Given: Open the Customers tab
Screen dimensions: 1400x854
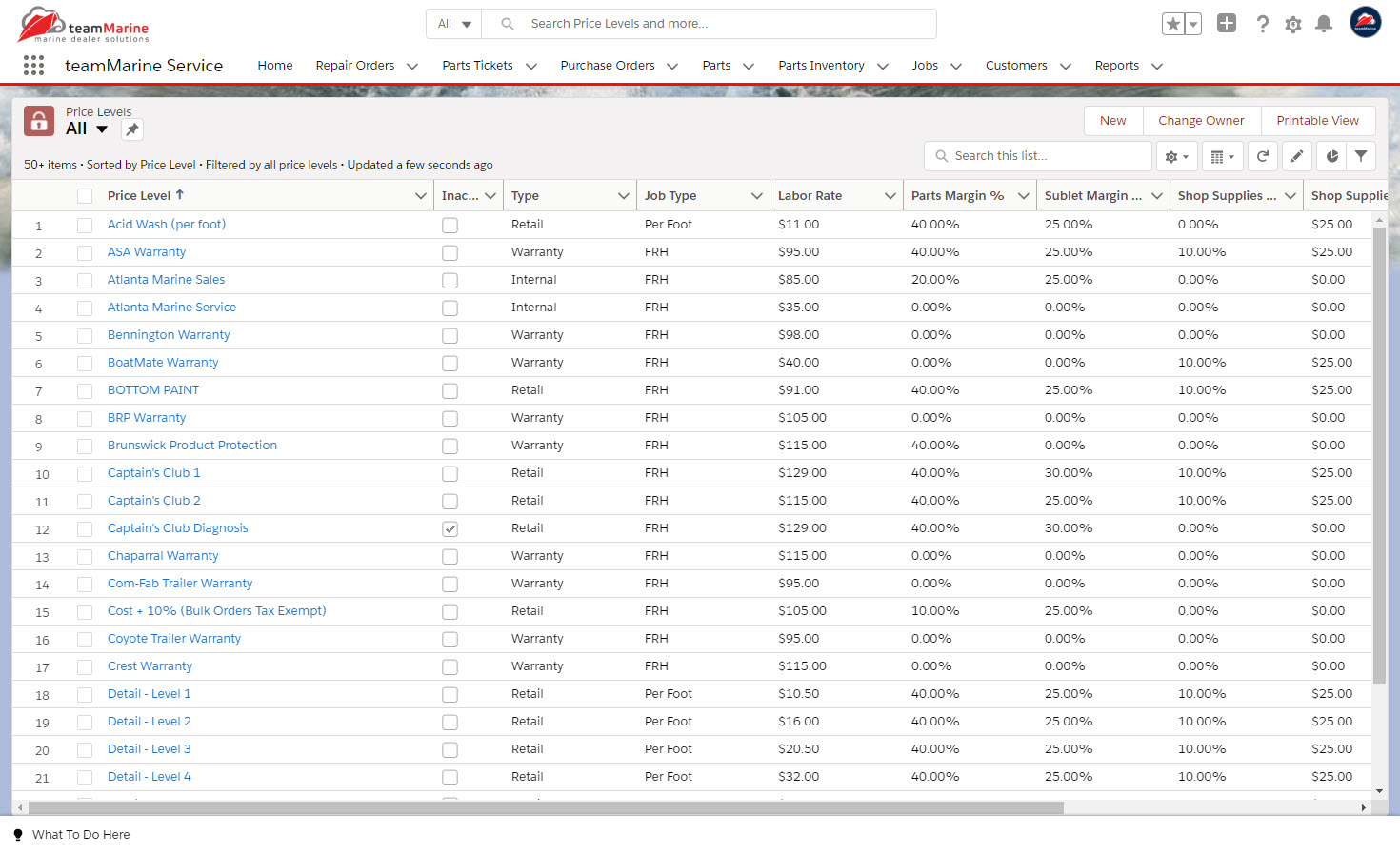Looking at the screenshot, I should tap(1015, 66).
